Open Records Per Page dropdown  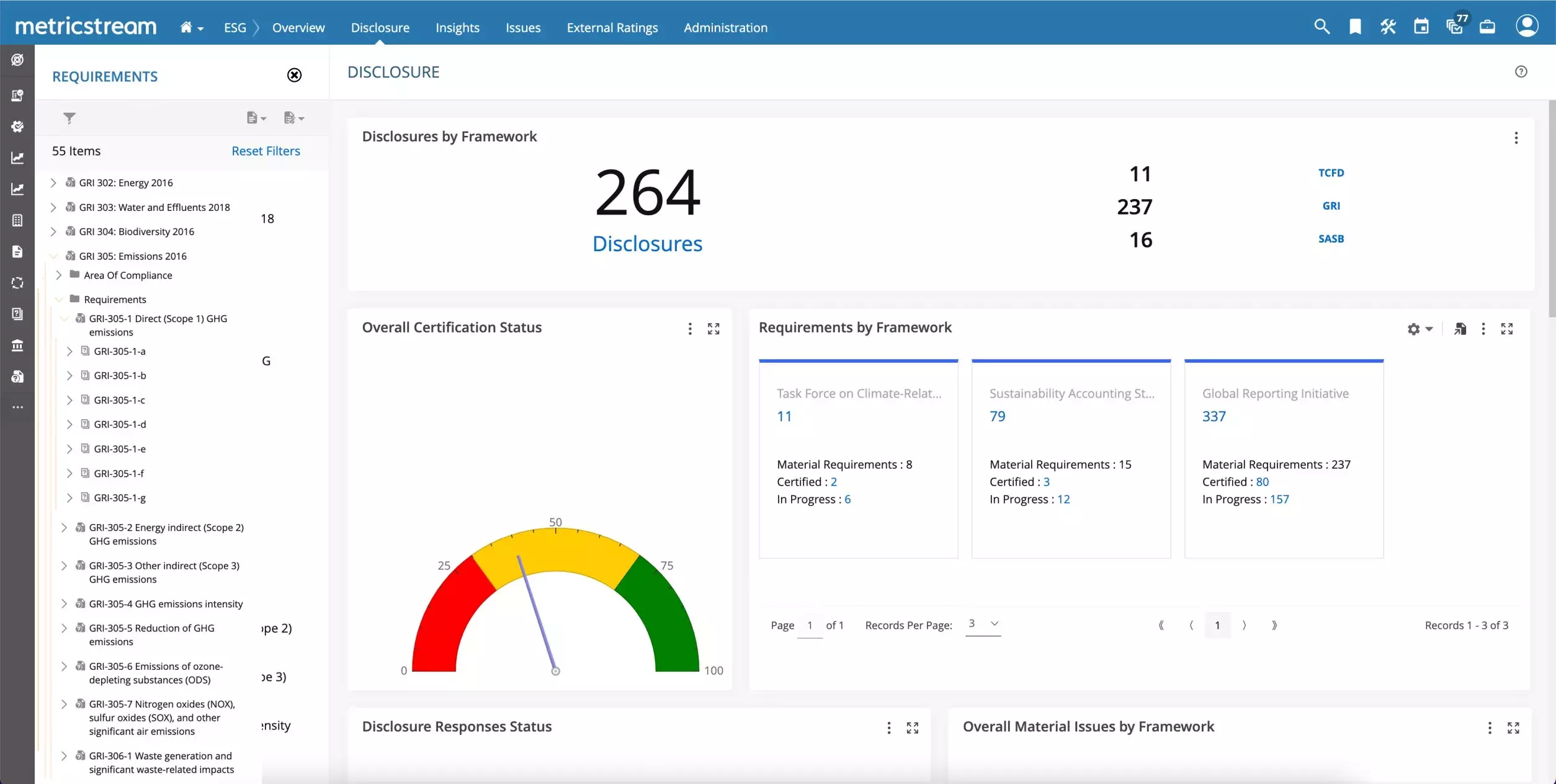[983, 624]
